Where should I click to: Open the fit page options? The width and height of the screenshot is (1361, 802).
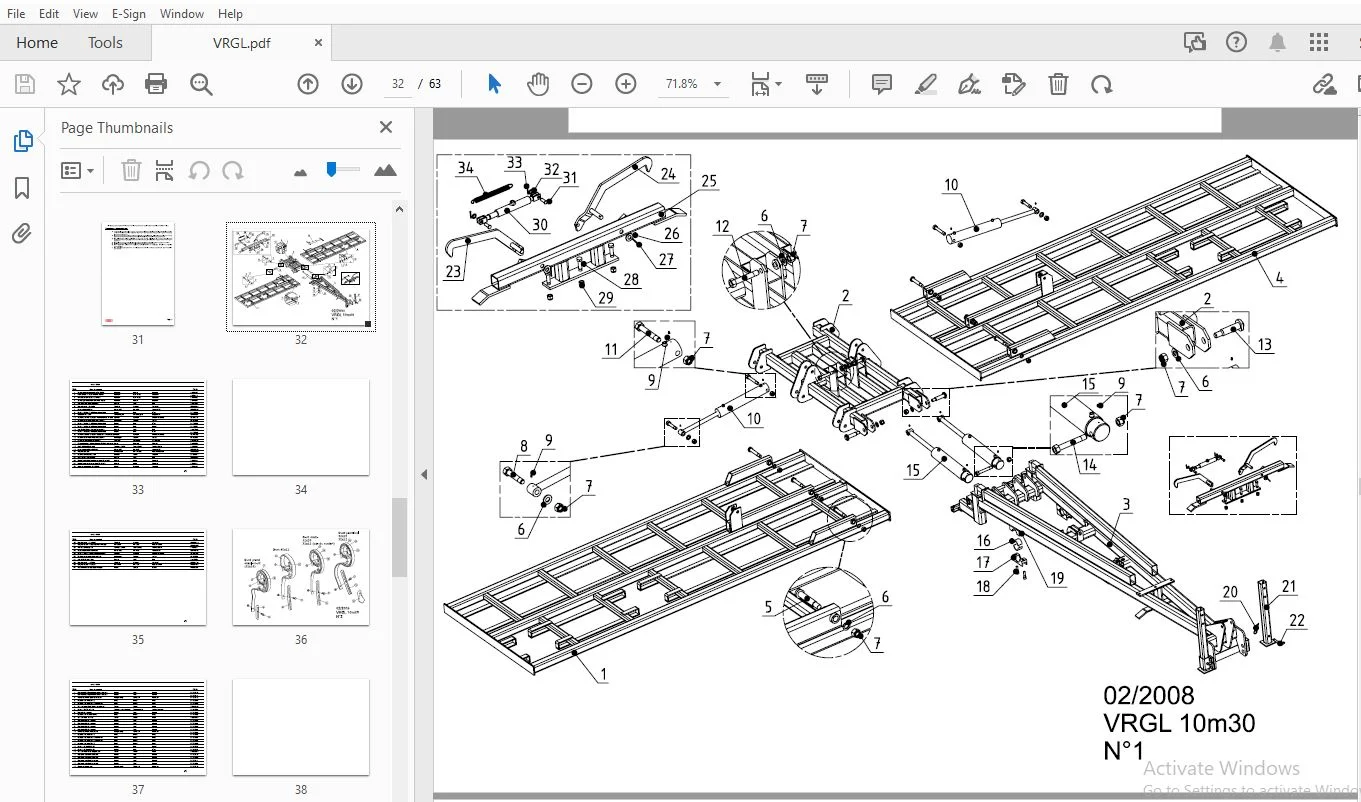(766, 84)
